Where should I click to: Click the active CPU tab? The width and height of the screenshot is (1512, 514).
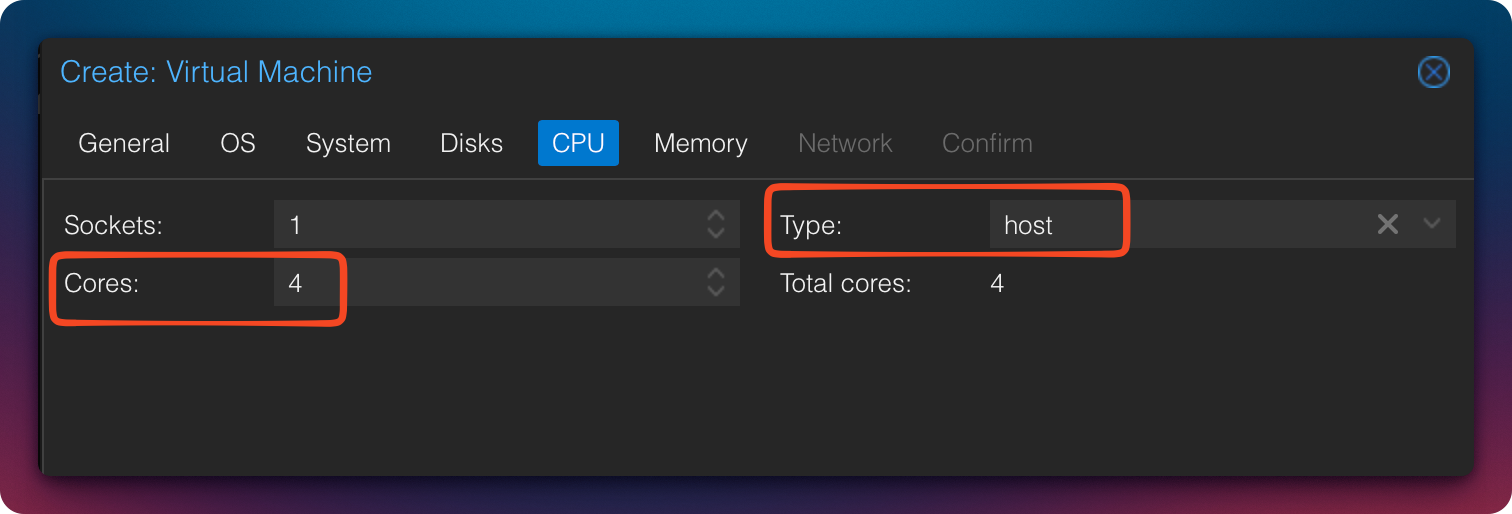tap(578, 143)
